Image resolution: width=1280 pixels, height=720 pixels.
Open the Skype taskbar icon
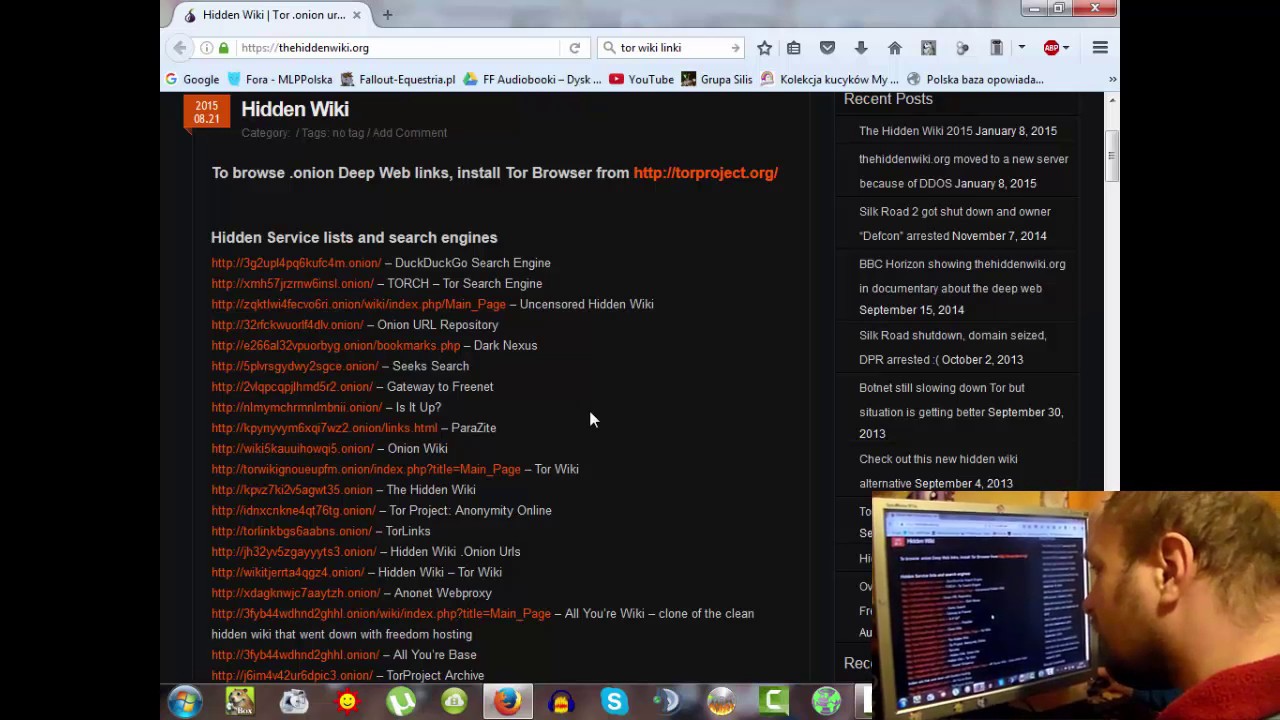(614, 702)
